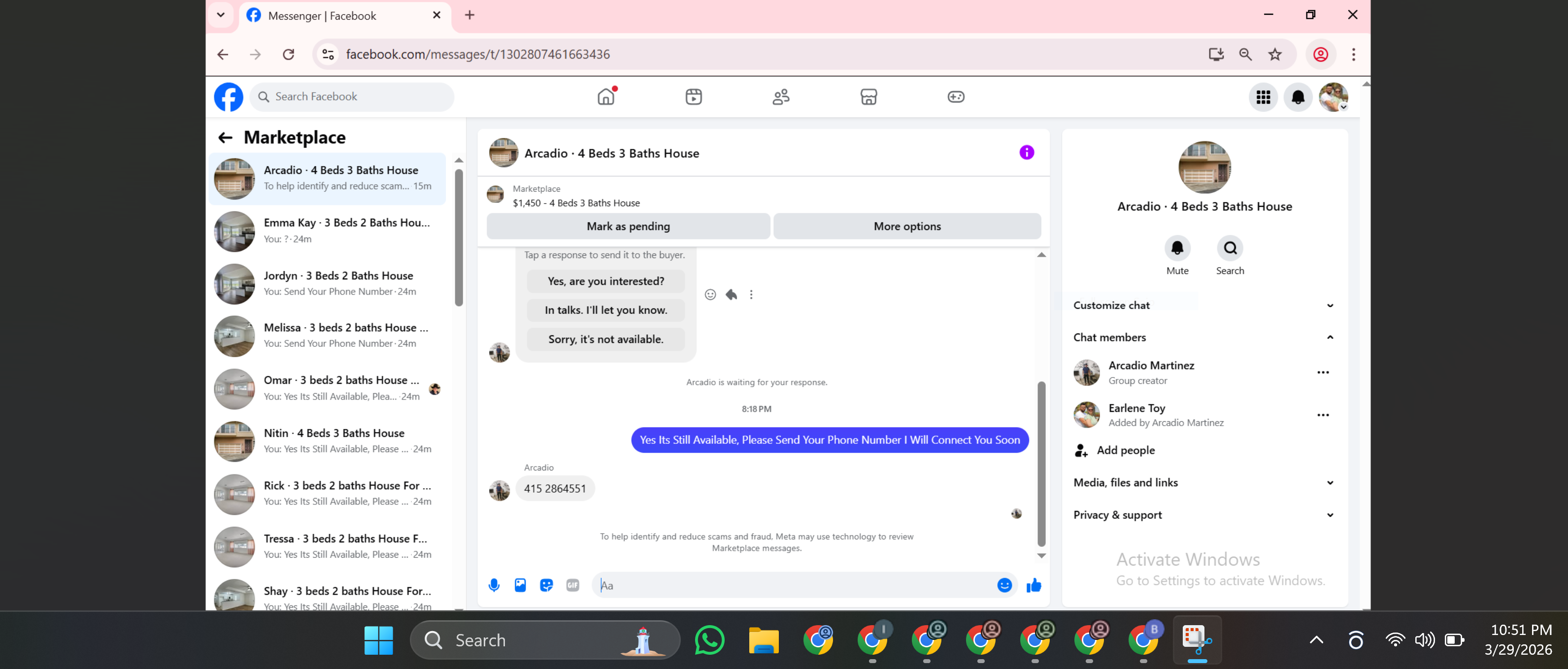The width and height of the screenshot is (1568, 669).
Task: Open More options for listing
Action: (907, 227)
